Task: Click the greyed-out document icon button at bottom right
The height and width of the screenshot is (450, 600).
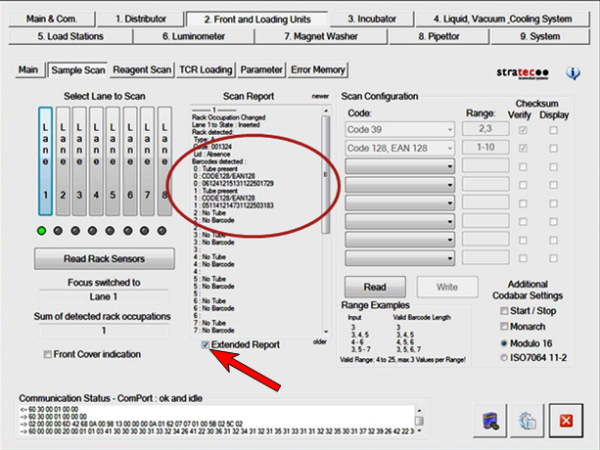Action: [528, 420]
